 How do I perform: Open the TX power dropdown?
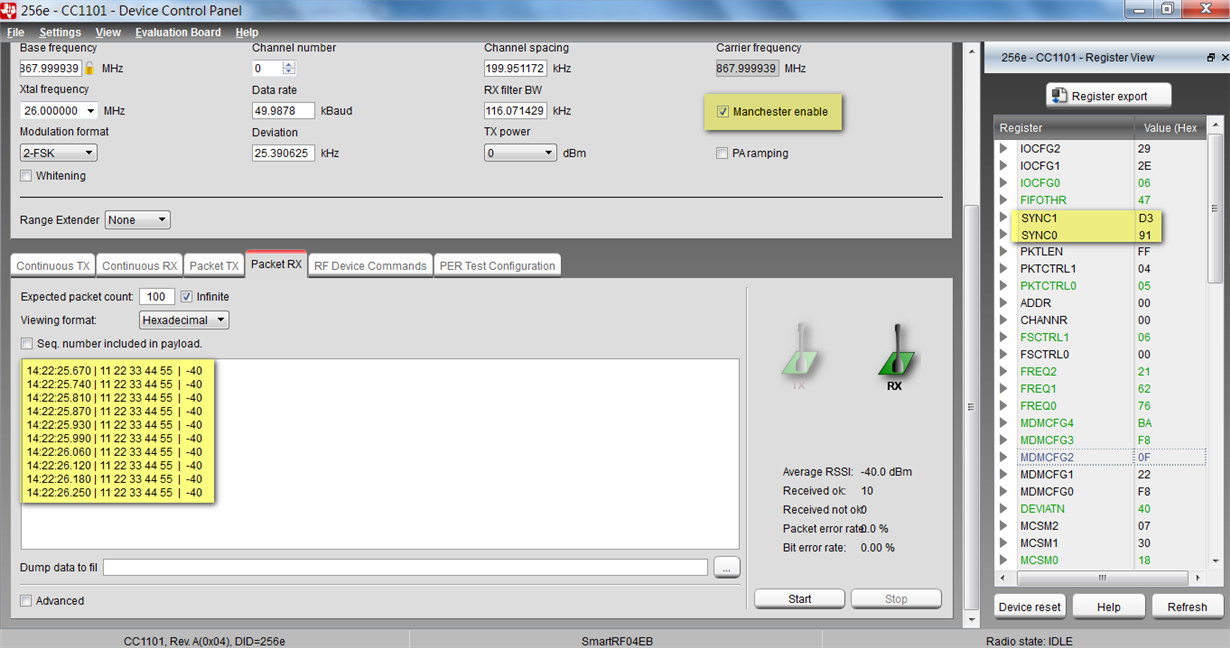point(520,153)
